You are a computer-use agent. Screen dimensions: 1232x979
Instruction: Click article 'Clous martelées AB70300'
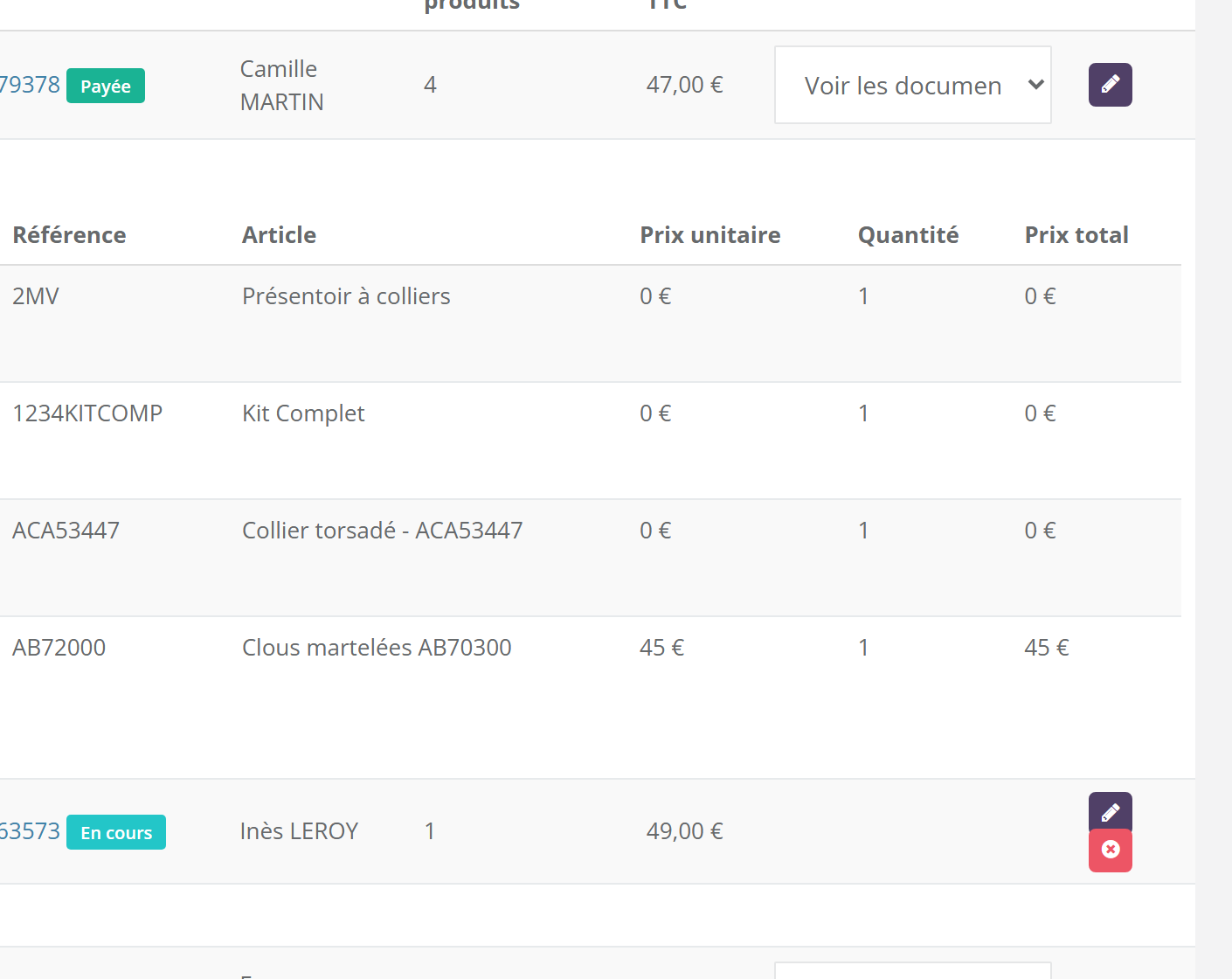[377, 648]
